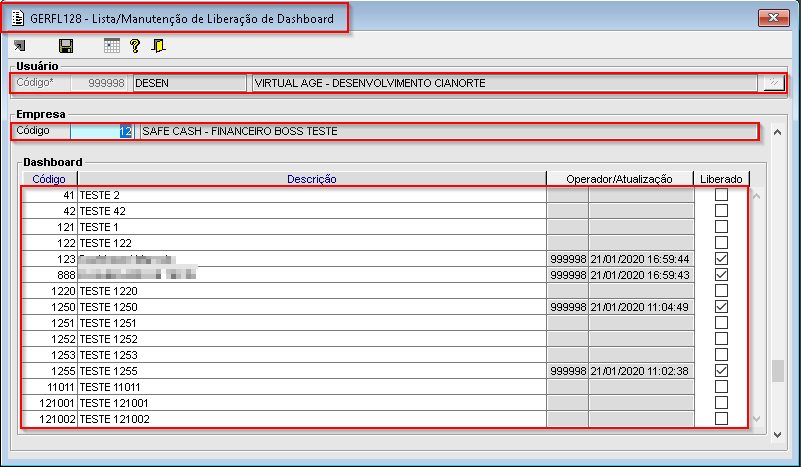Select the TESTE 1252 description cell
Screen dimensions: 801x467
click(x=312, y=339)
